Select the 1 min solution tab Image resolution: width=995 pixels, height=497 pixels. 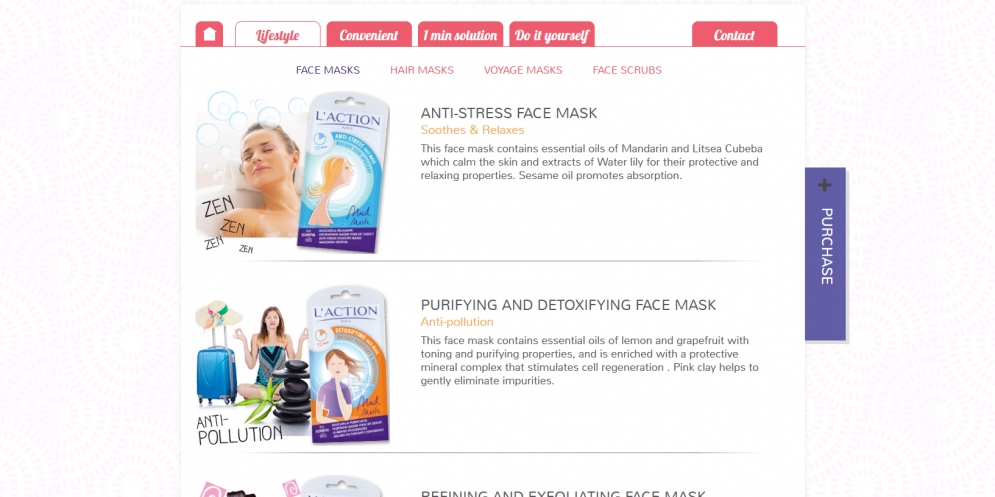tap(460, 35)
